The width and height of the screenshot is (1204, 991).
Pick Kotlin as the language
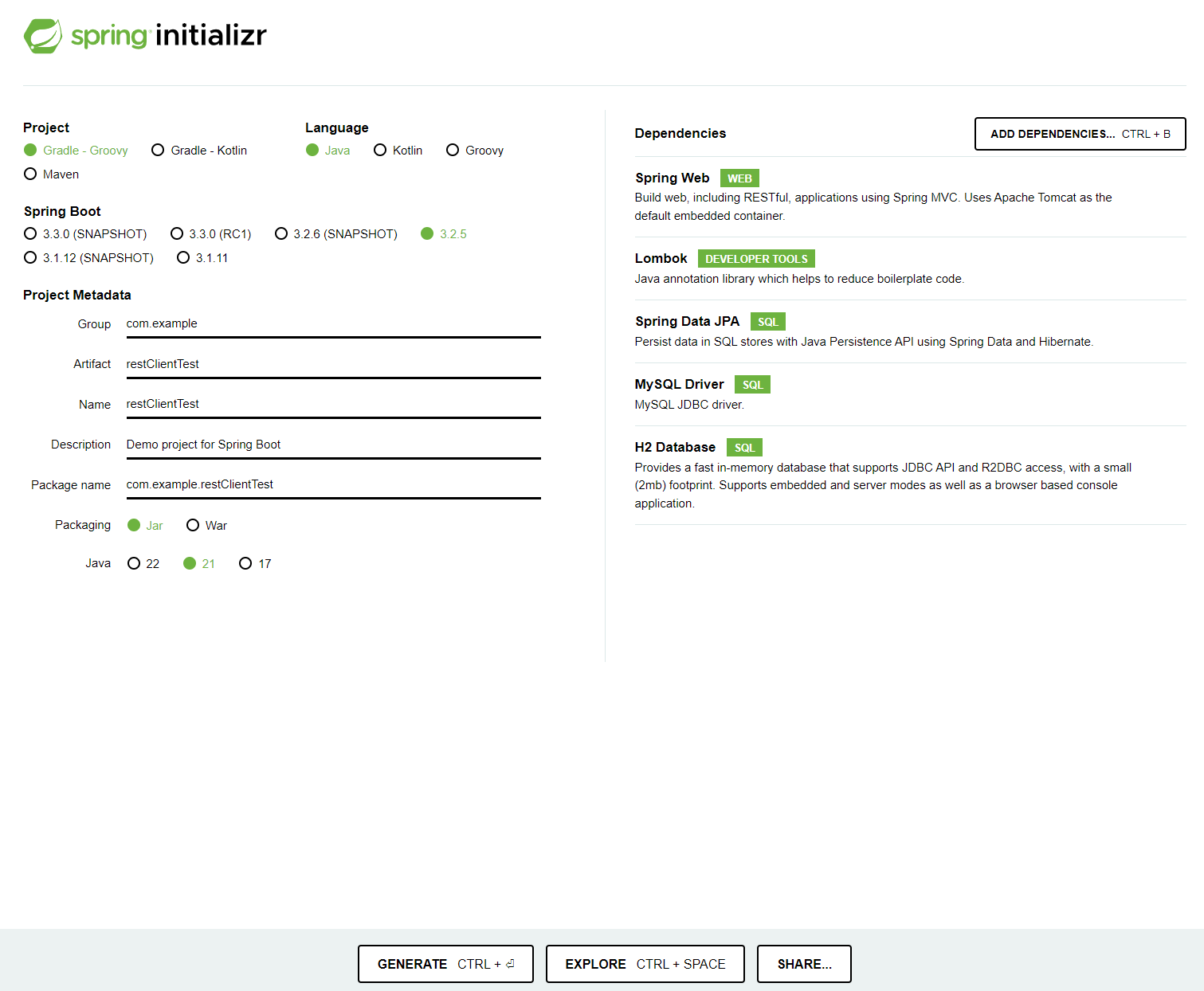point(398,150)
